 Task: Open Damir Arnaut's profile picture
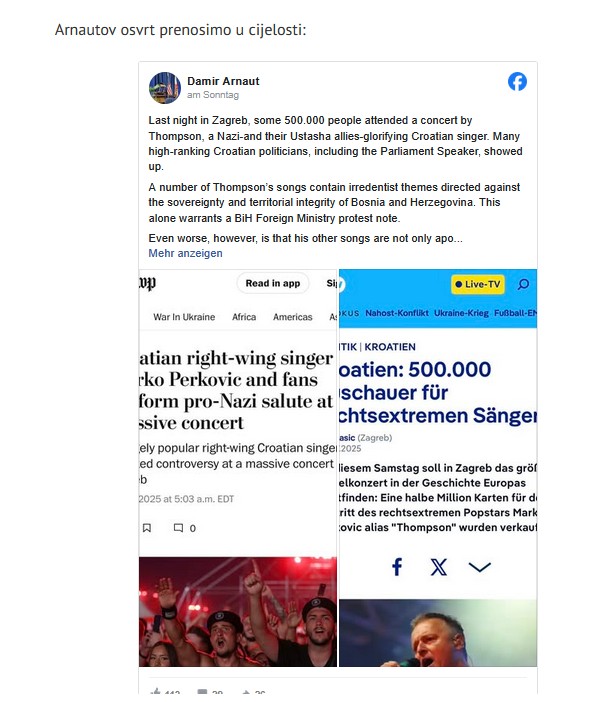coord(165,88)
